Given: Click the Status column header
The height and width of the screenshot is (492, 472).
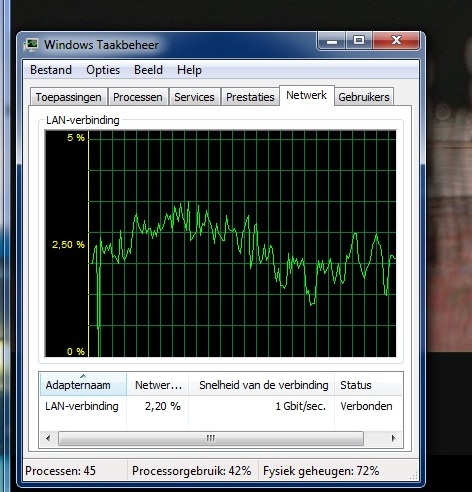Looking at the screenshot, I should [368, 384].
